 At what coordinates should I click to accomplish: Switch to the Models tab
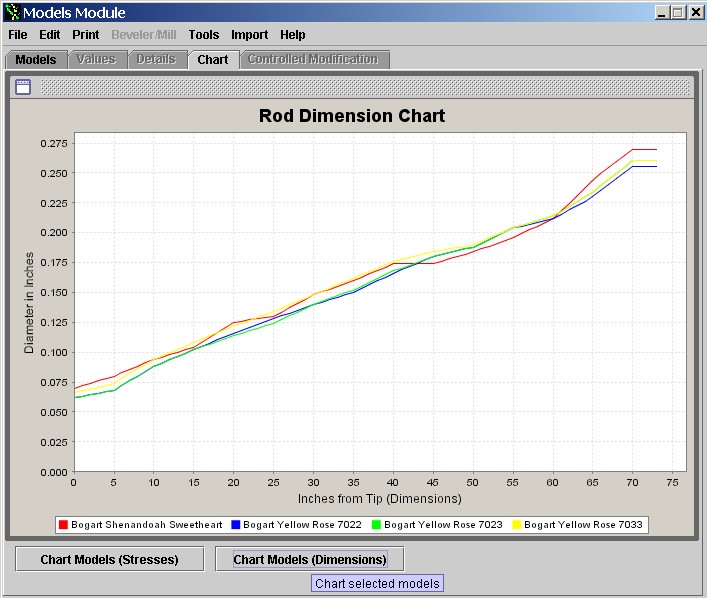[36, 59]
